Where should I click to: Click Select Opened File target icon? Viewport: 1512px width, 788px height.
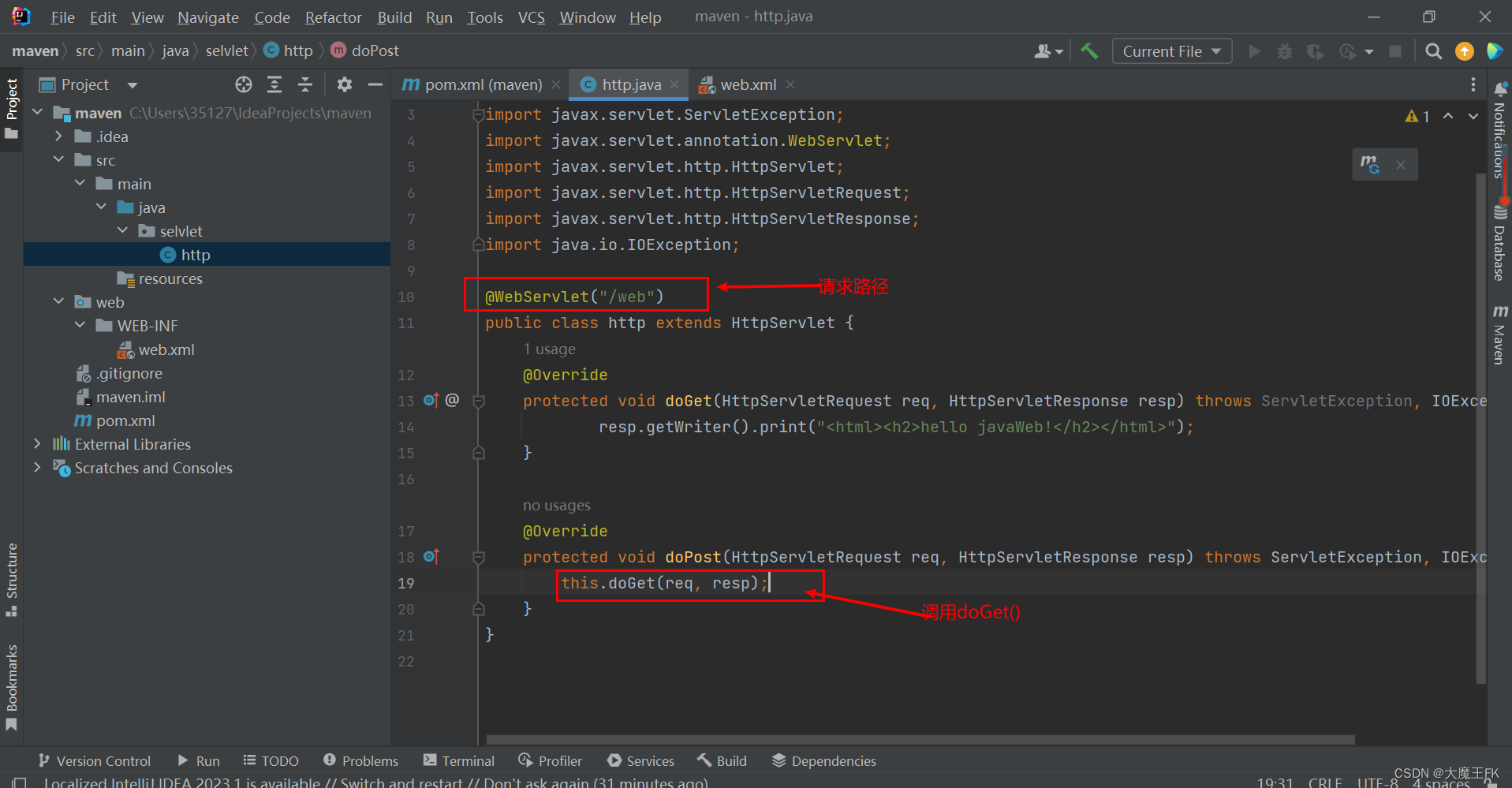click(244, 84)
